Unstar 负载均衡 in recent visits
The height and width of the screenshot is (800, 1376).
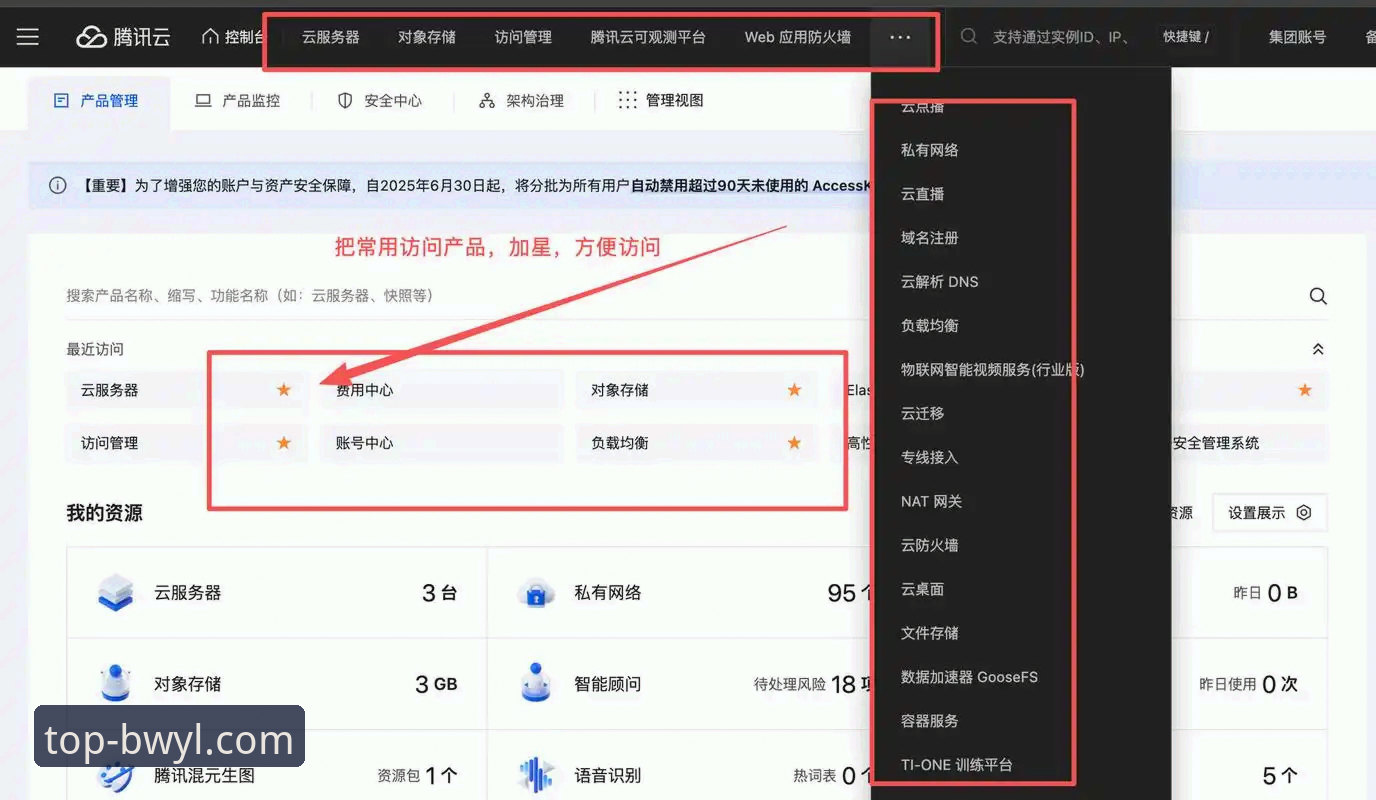click(x=794, y=443)
